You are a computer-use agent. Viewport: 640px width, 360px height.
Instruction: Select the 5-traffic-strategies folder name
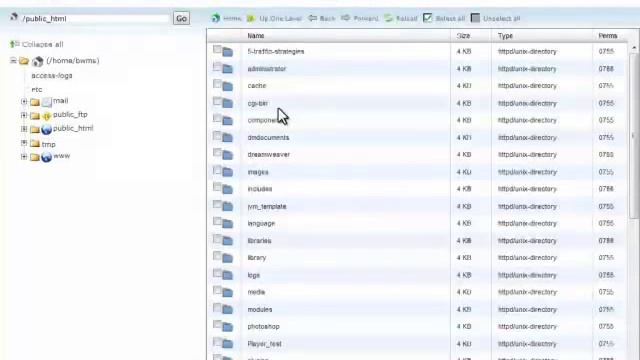click(276, 51)
